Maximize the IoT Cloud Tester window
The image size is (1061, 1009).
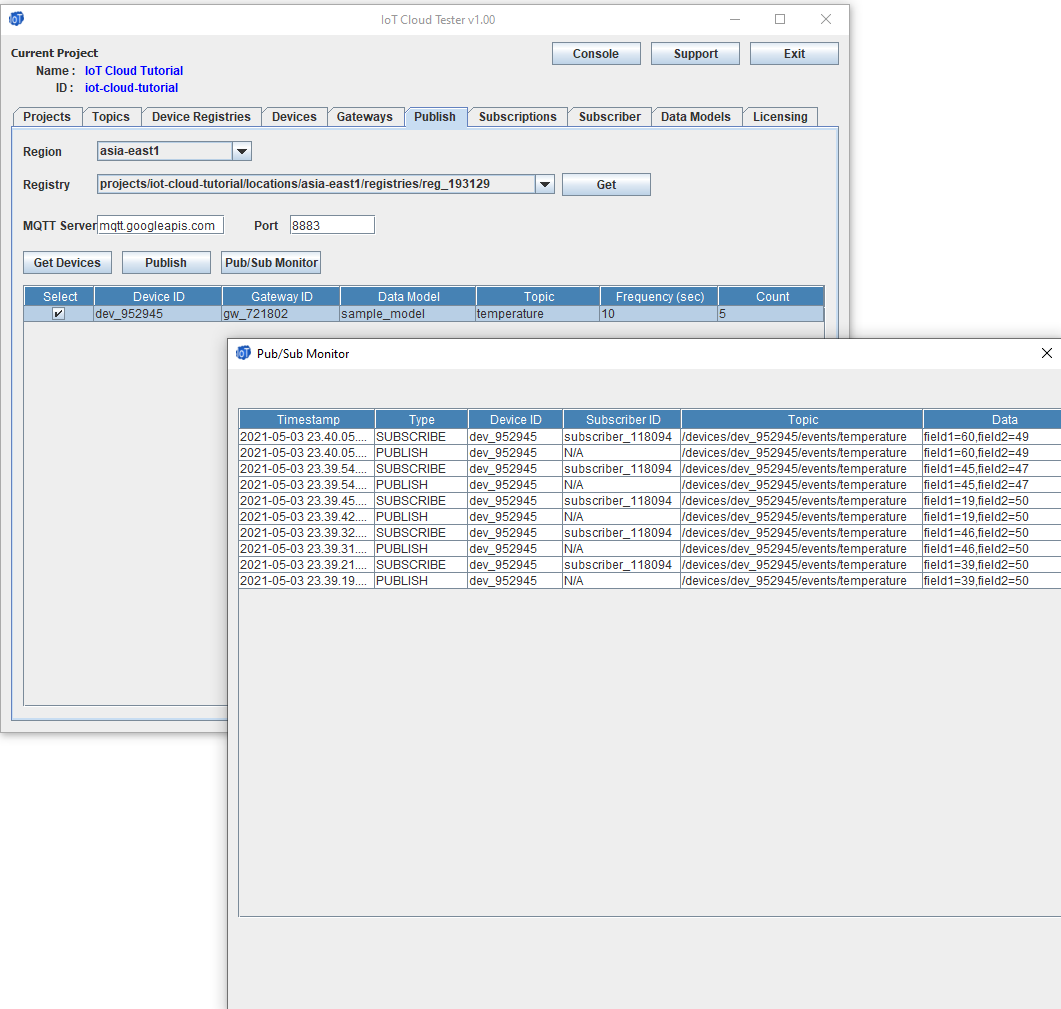(x=780, y=20)
